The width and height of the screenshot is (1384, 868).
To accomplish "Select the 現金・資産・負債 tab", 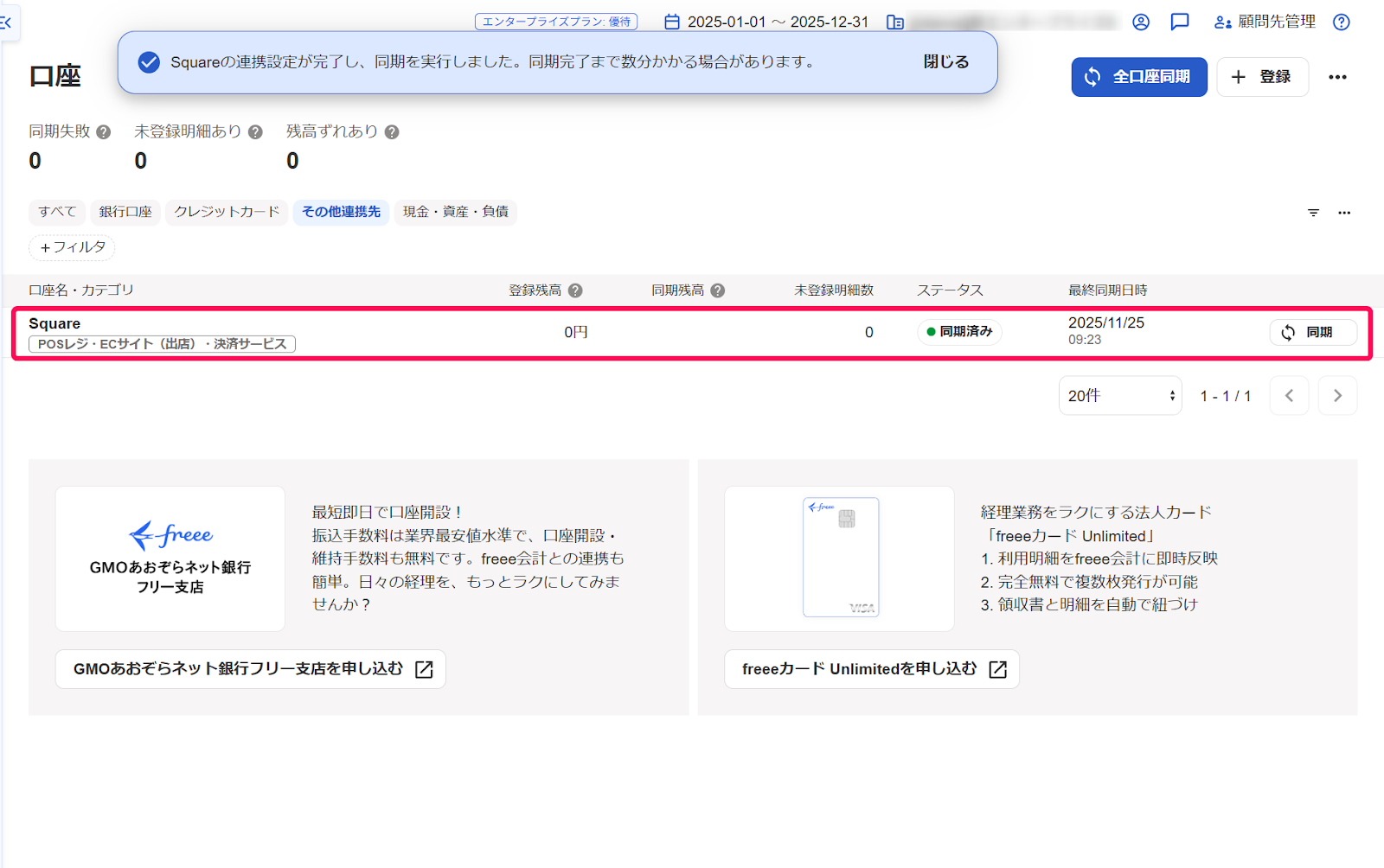I will [x=456, y=212].
